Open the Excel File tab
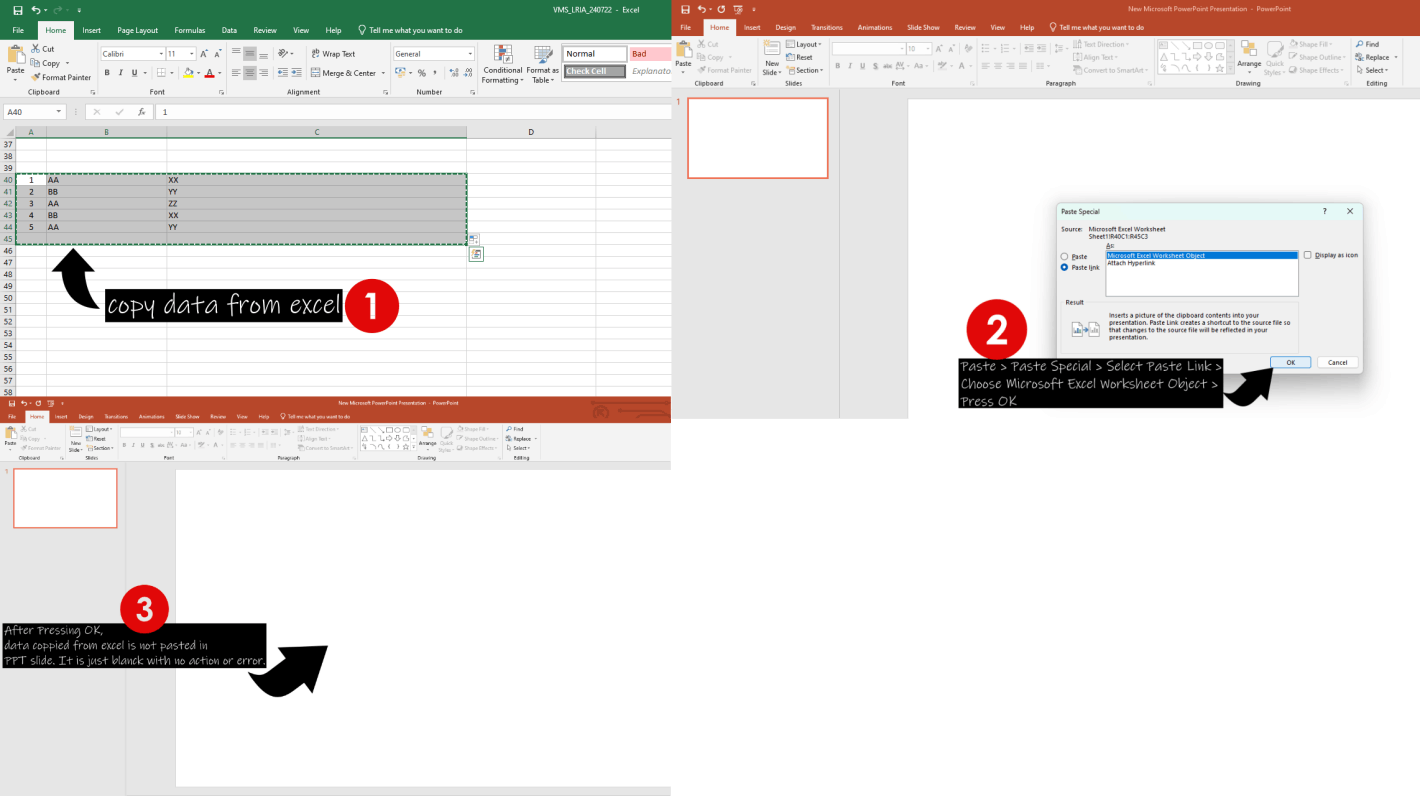 pos(18,30)
